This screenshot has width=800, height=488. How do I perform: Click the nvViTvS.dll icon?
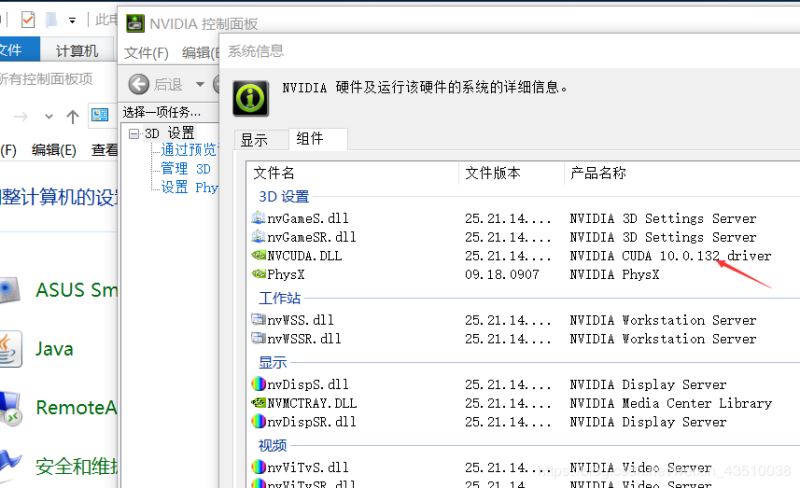point(259,467)
